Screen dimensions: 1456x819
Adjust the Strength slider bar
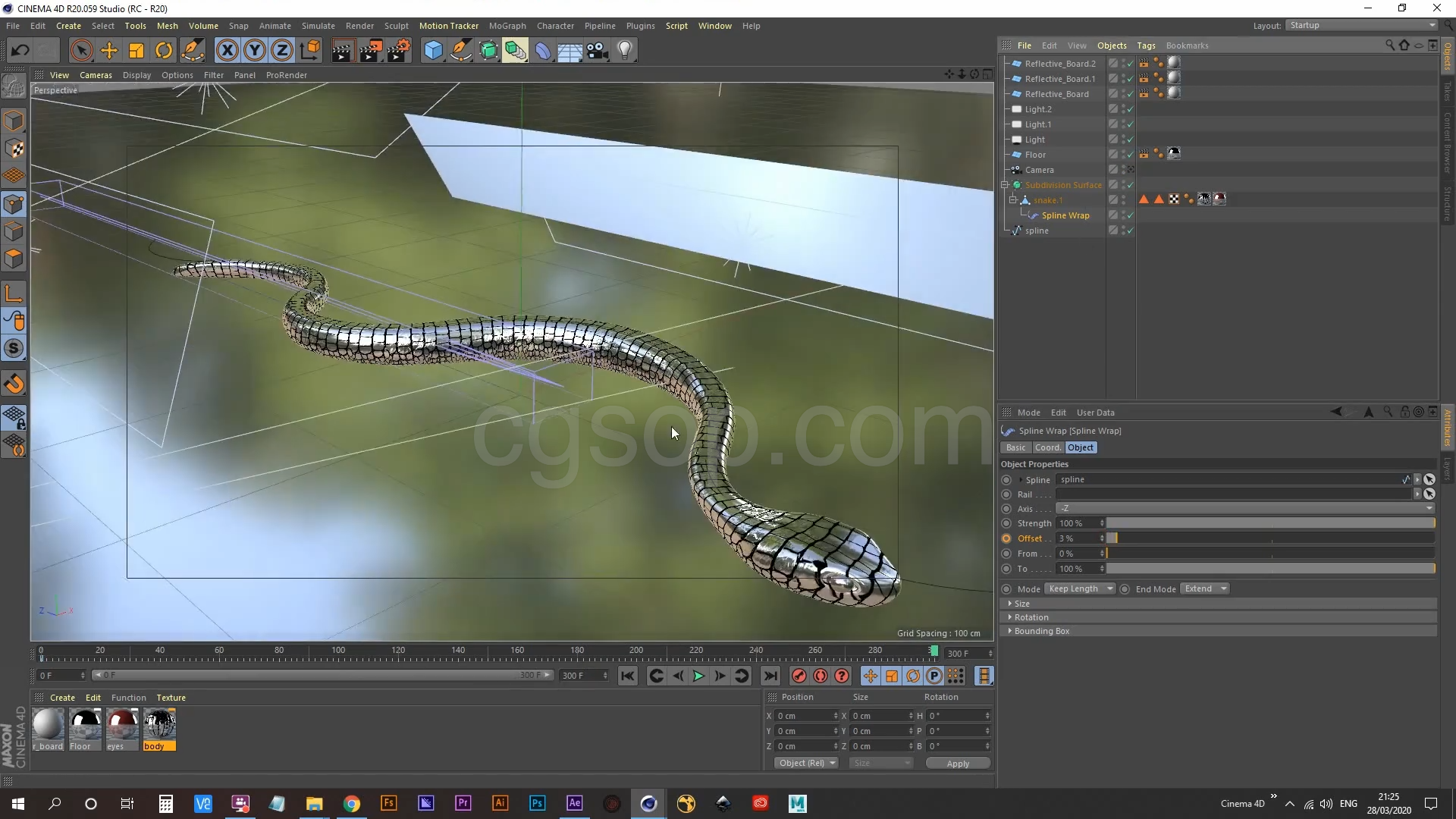pyautogui.click(x=1270, y=523)
